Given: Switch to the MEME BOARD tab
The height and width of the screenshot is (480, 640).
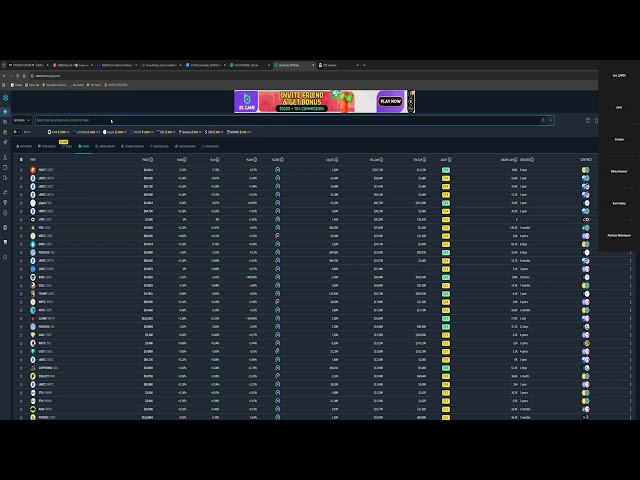Looking at the screenshot, I should (x=105, y=146).
